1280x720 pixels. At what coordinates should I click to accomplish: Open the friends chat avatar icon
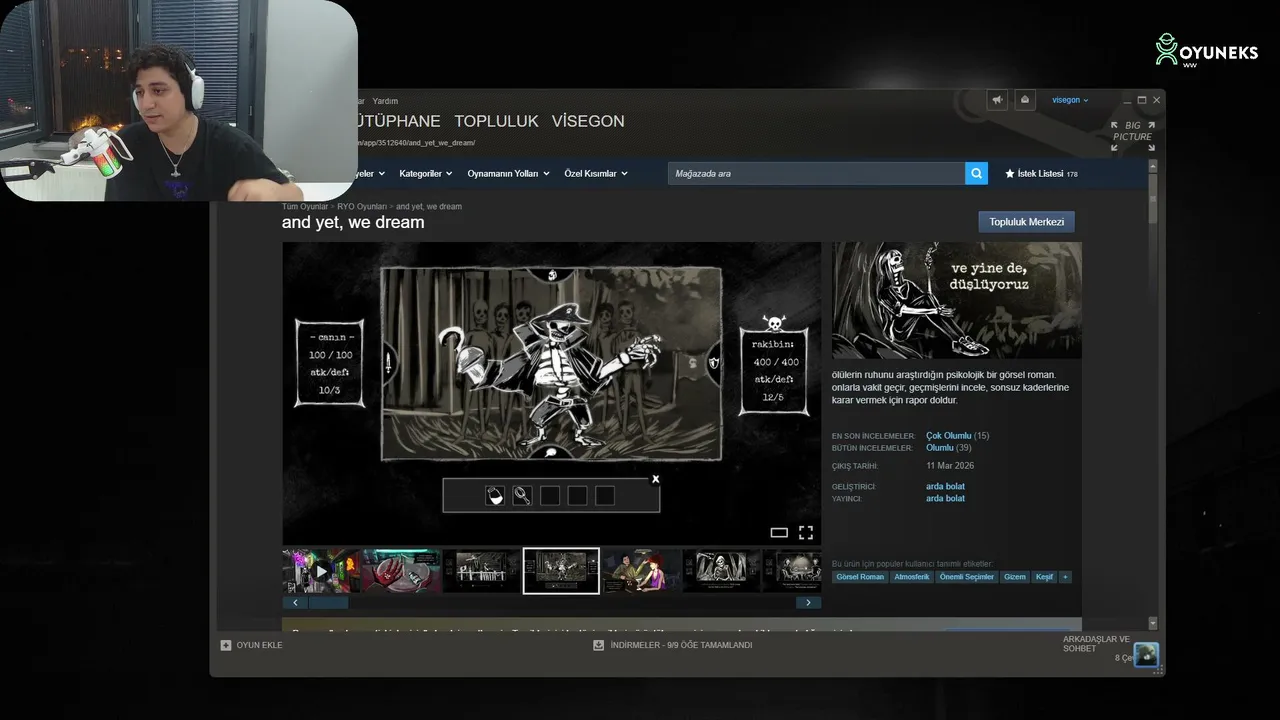coord(1146,655)
